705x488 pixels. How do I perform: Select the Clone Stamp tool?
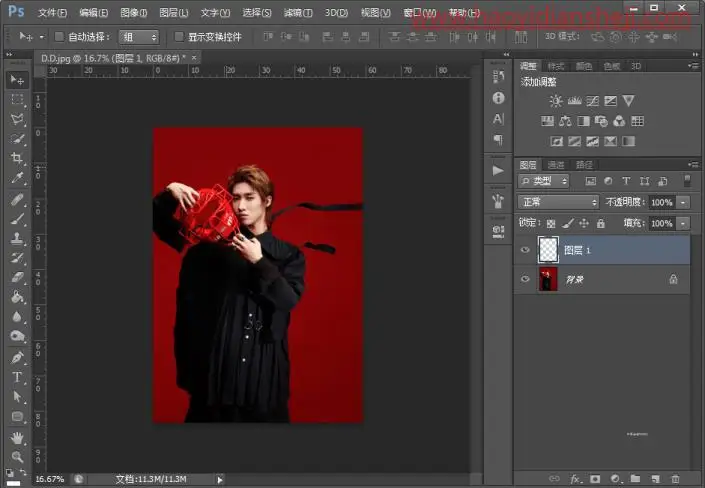point(17,238)
